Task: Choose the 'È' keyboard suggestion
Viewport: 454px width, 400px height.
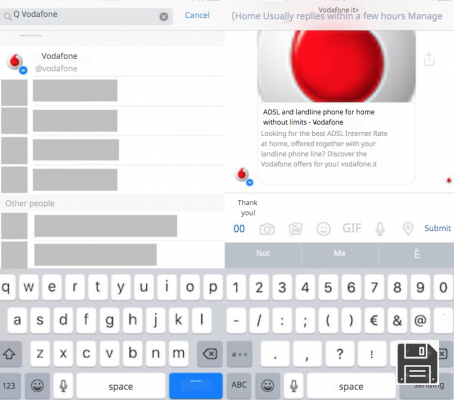Action: tap(417, 254)
